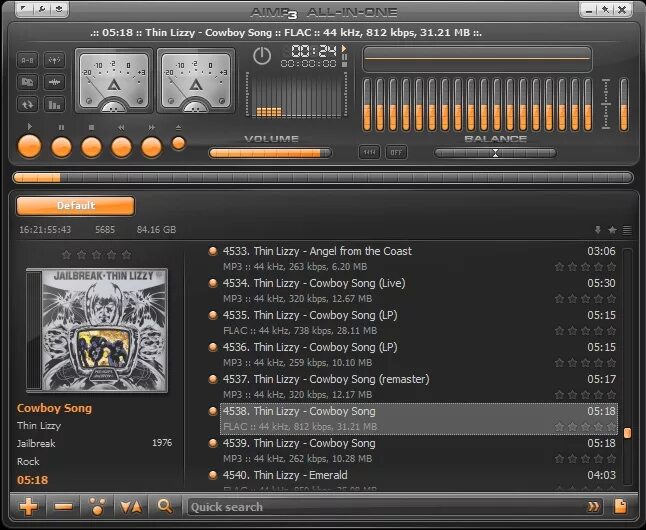Open the plus Add files menu

point(28,507)
